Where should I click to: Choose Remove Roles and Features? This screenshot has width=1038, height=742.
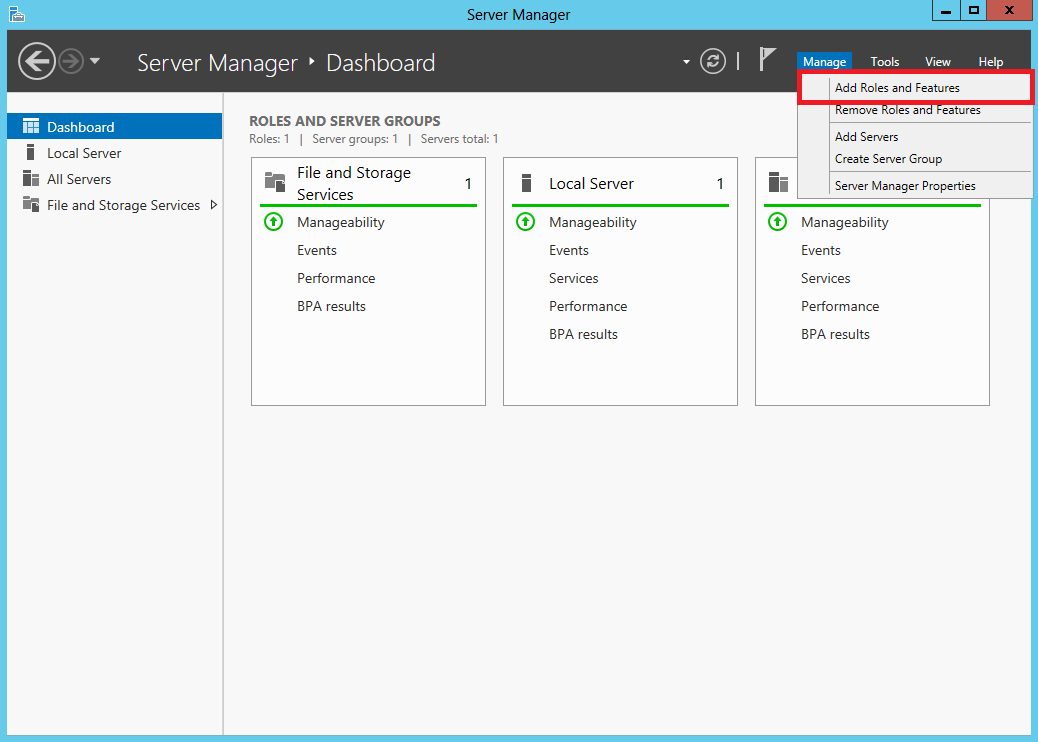click(907, 110)
